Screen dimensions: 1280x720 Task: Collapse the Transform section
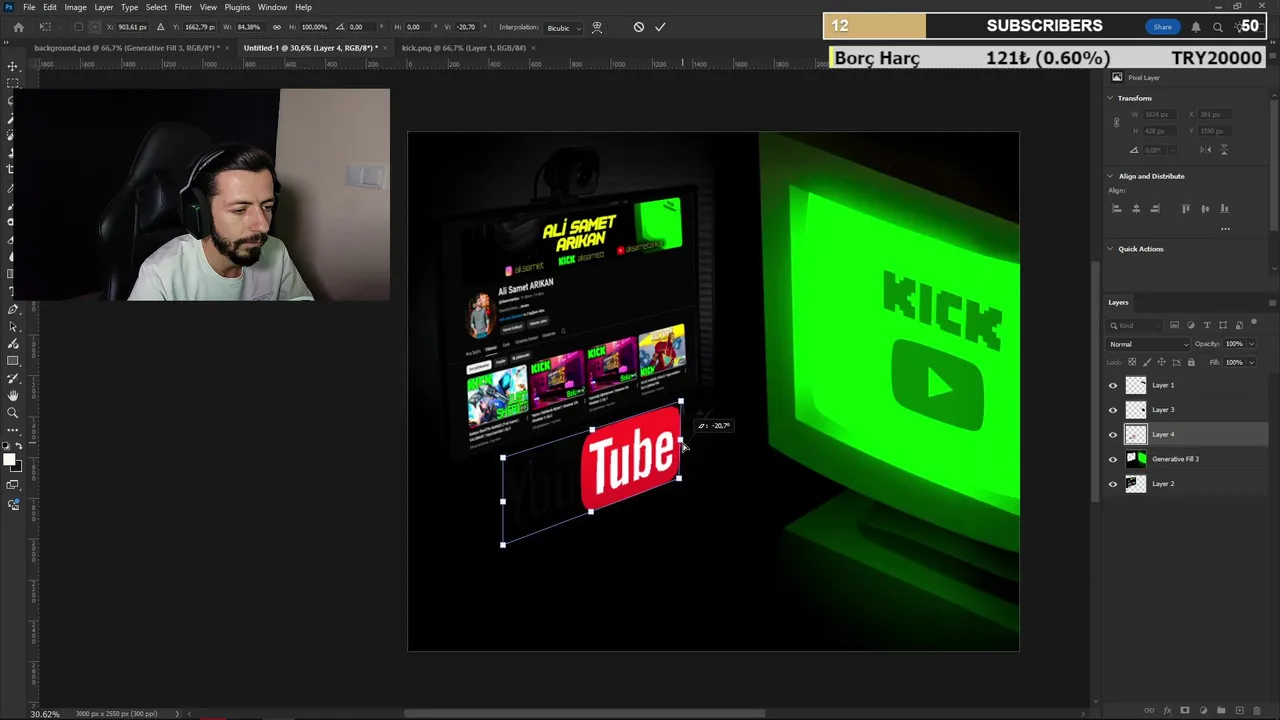tap(1110, 98)
